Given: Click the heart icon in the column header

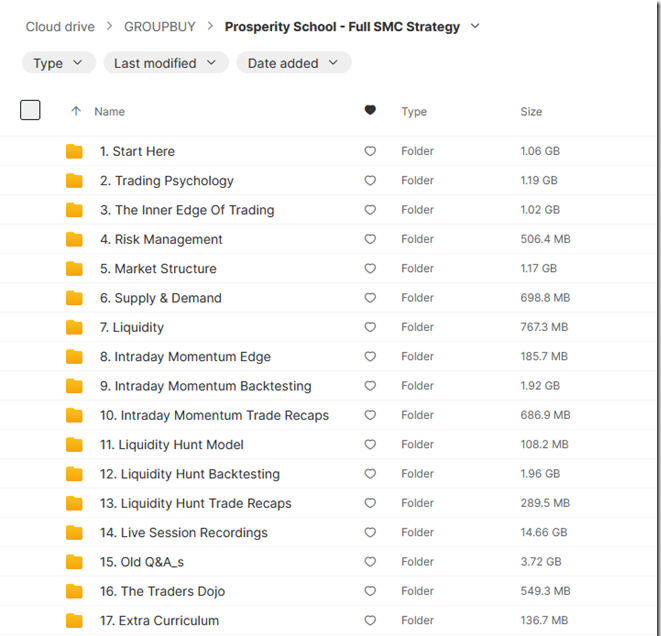Looking at the screenshot, I should tap(370, 111).
